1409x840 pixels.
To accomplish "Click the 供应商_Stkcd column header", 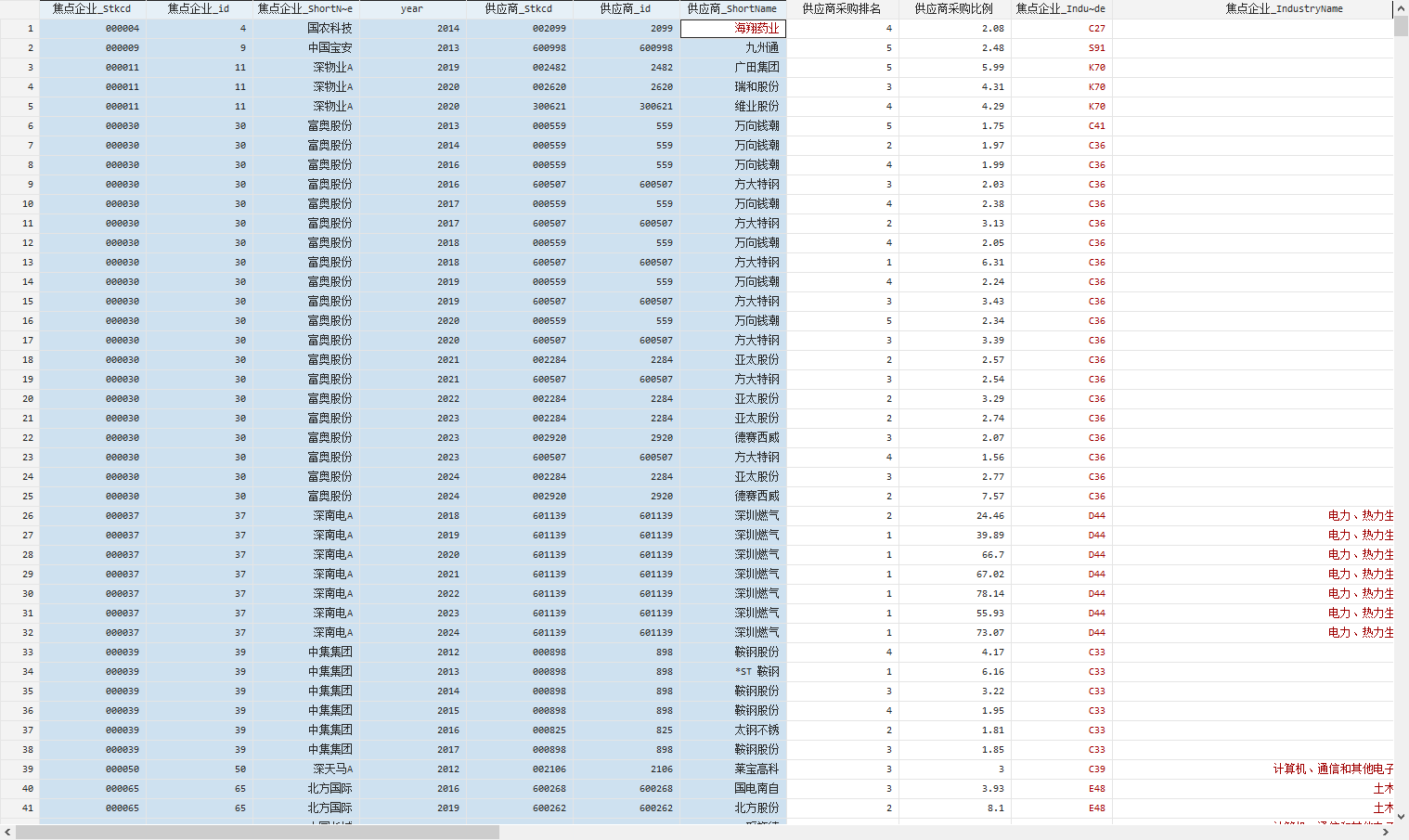I will 519,9.
